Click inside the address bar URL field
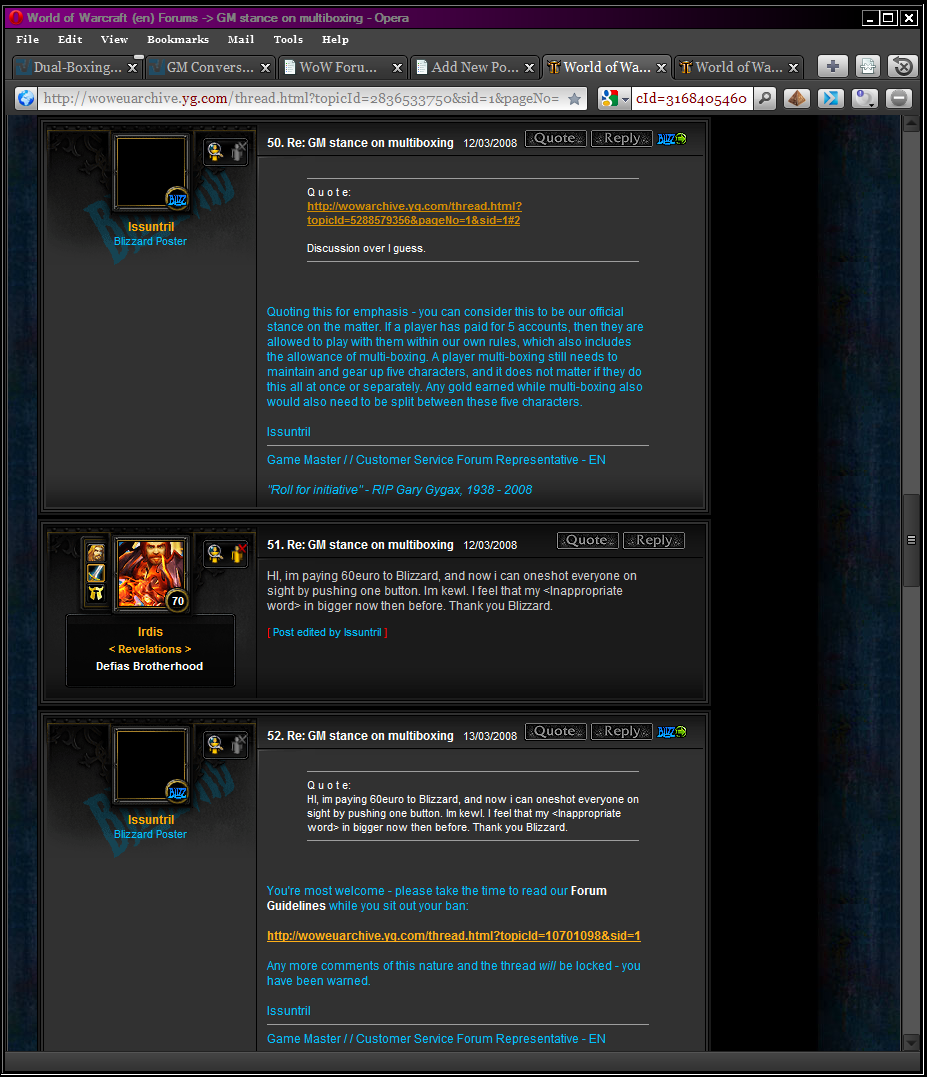Screen dimensions: 927x1077 [301, 98]
